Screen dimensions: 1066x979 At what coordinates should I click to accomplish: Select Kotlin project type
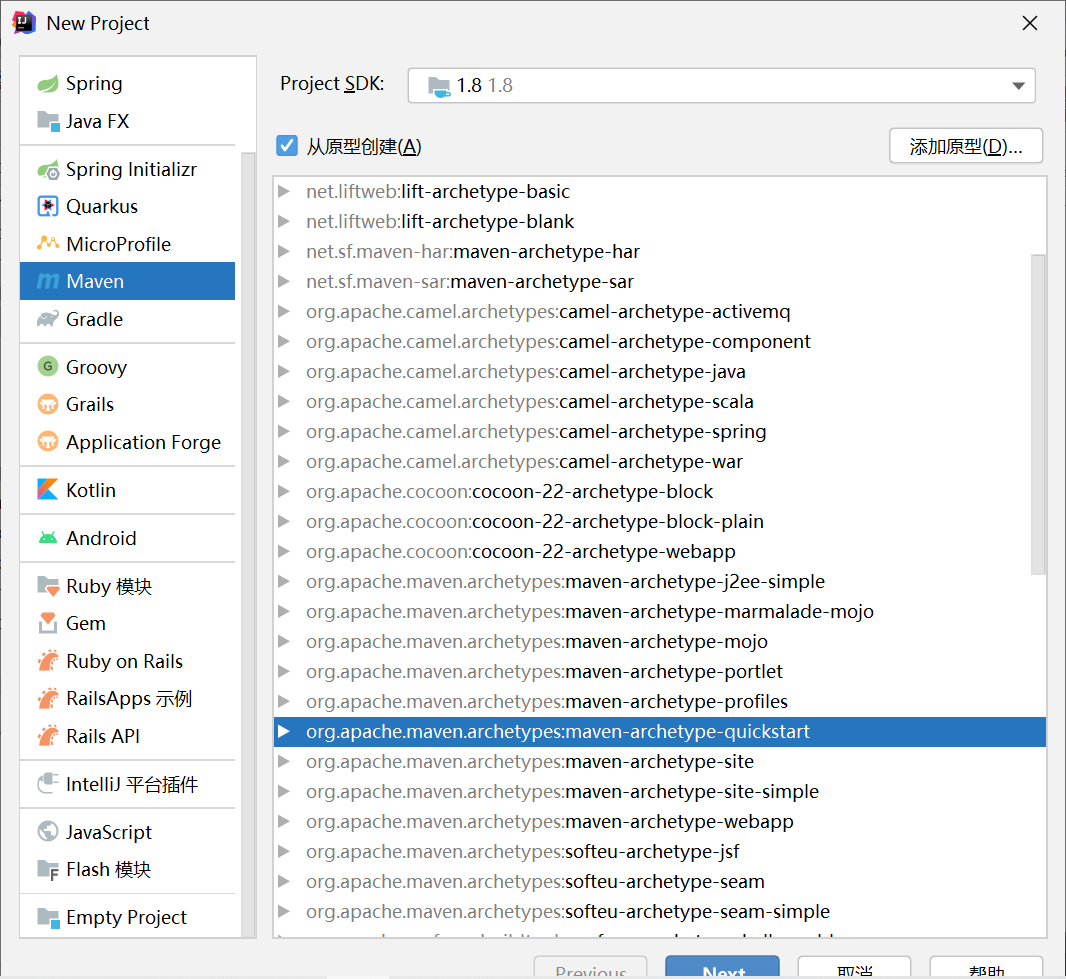point(127,490)
